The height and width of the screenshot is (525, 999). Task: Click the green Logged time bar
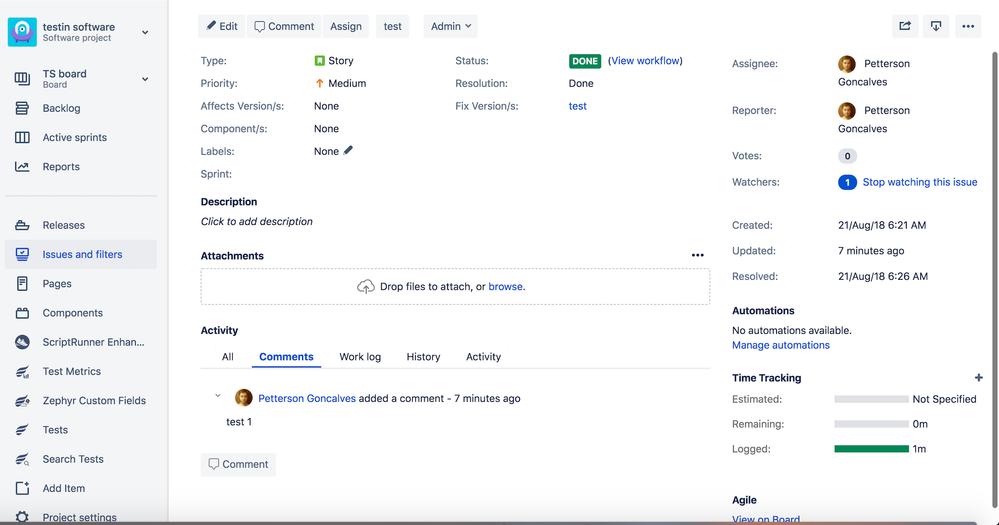click(871, 449)
